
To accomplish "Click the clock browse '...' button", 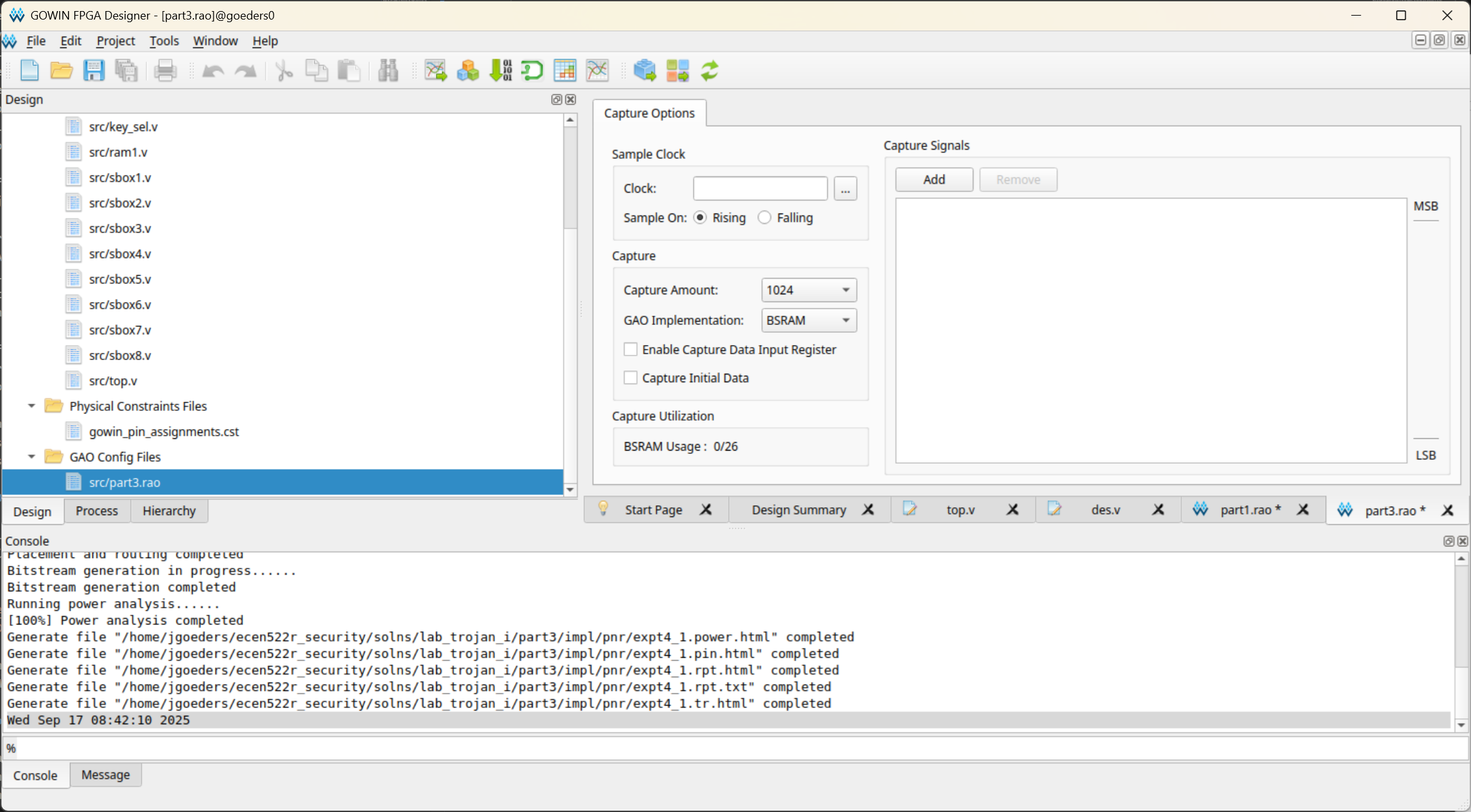I will click(x=845, y=189).
